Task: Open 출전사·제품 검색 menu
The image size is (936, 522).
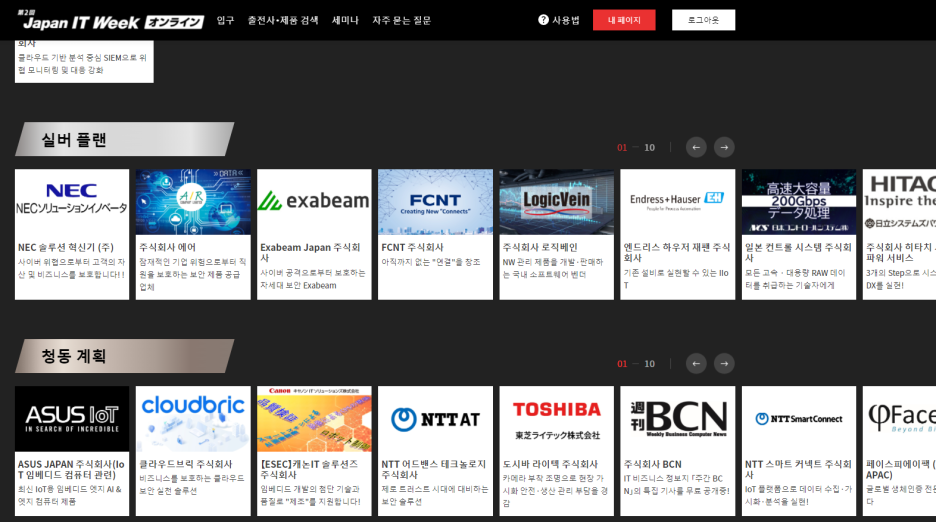Action: point(283,20)
